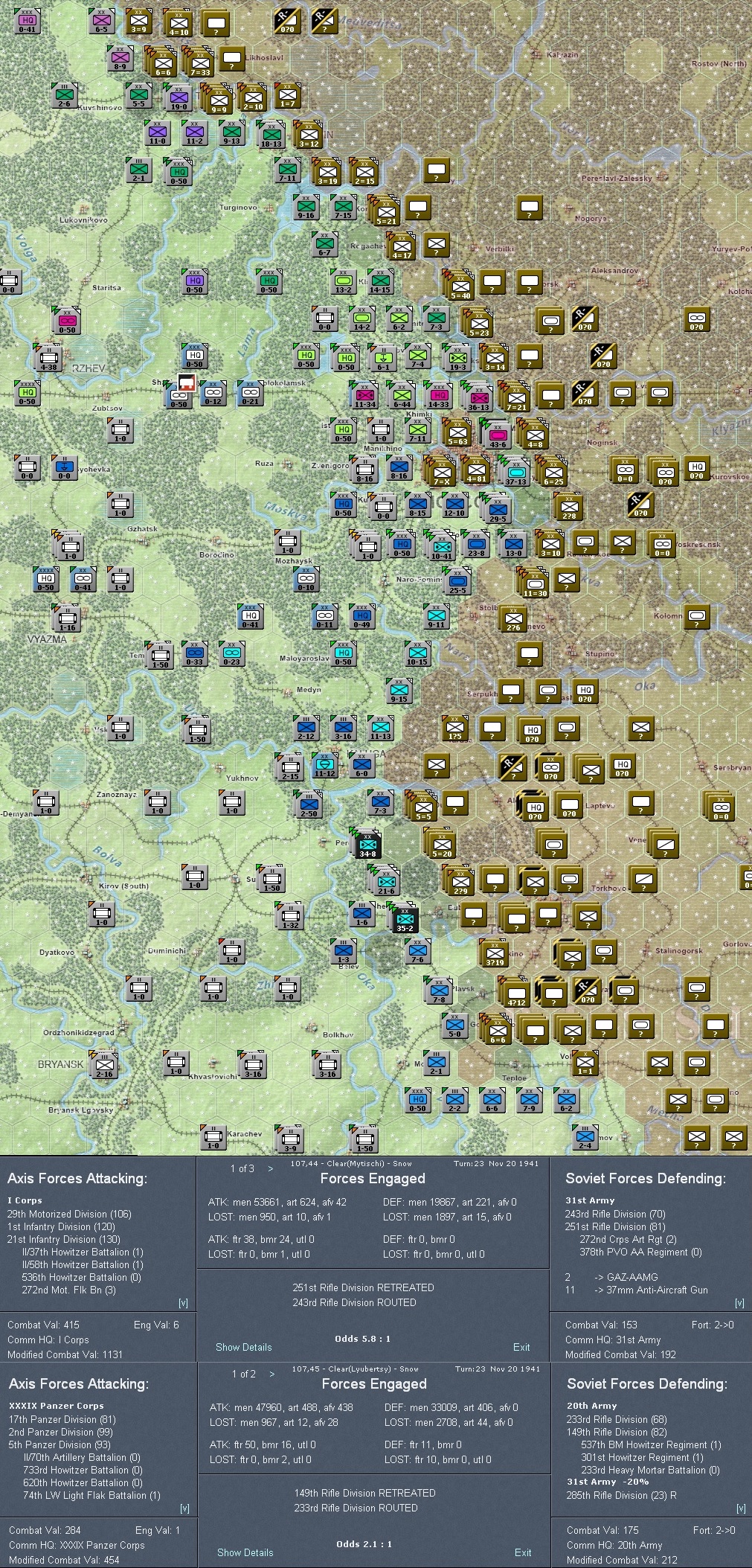
Task: Click the 272nd Mot. Flk Bn (3) entry
Action: 69,1290
